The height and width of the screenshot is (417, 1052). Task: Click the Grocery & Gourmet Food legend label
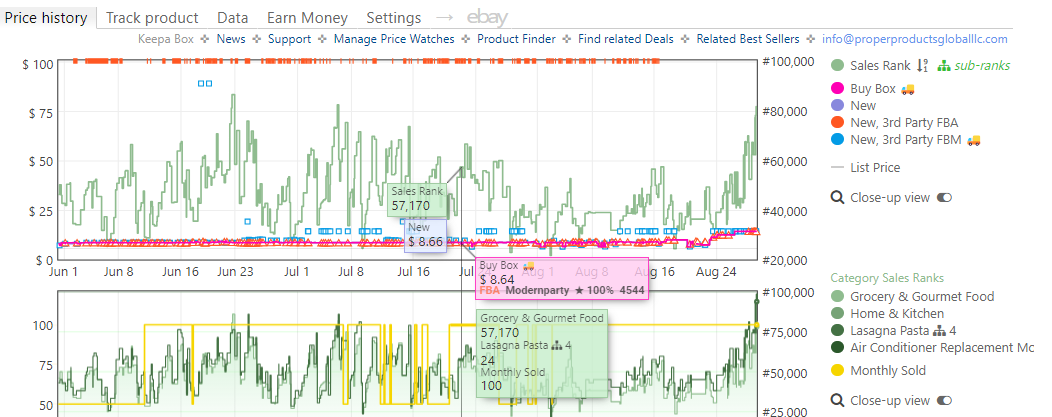point(922,296)
